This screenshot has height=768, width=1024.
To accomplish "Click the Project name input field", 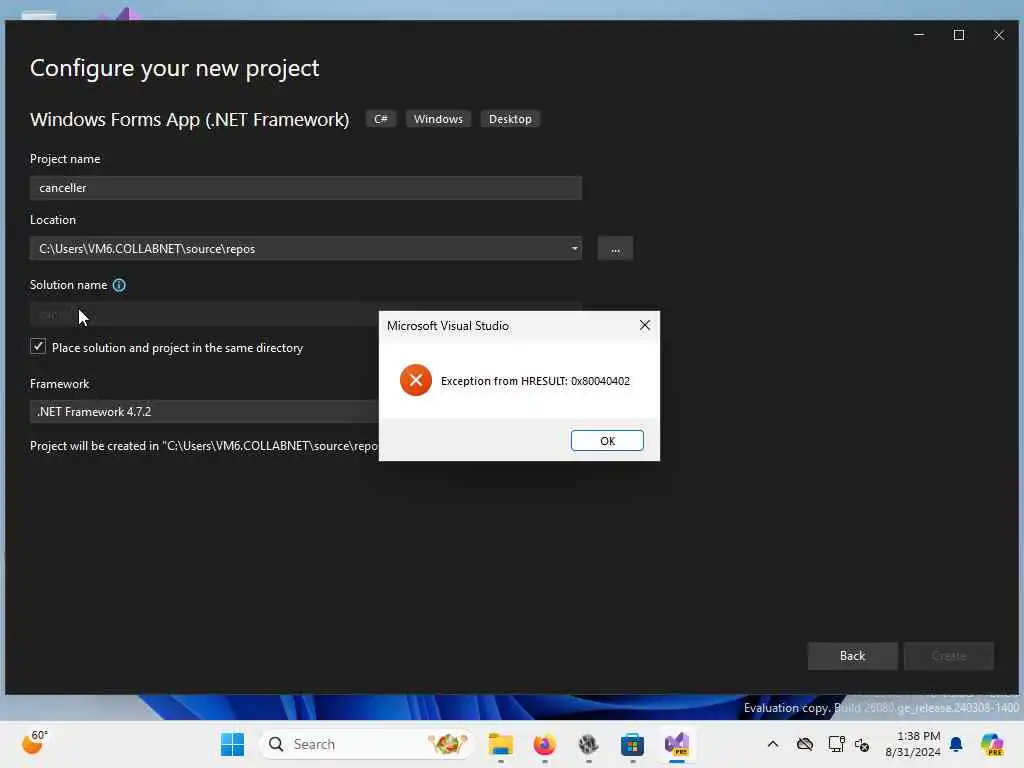I will [x=306, y=188].
